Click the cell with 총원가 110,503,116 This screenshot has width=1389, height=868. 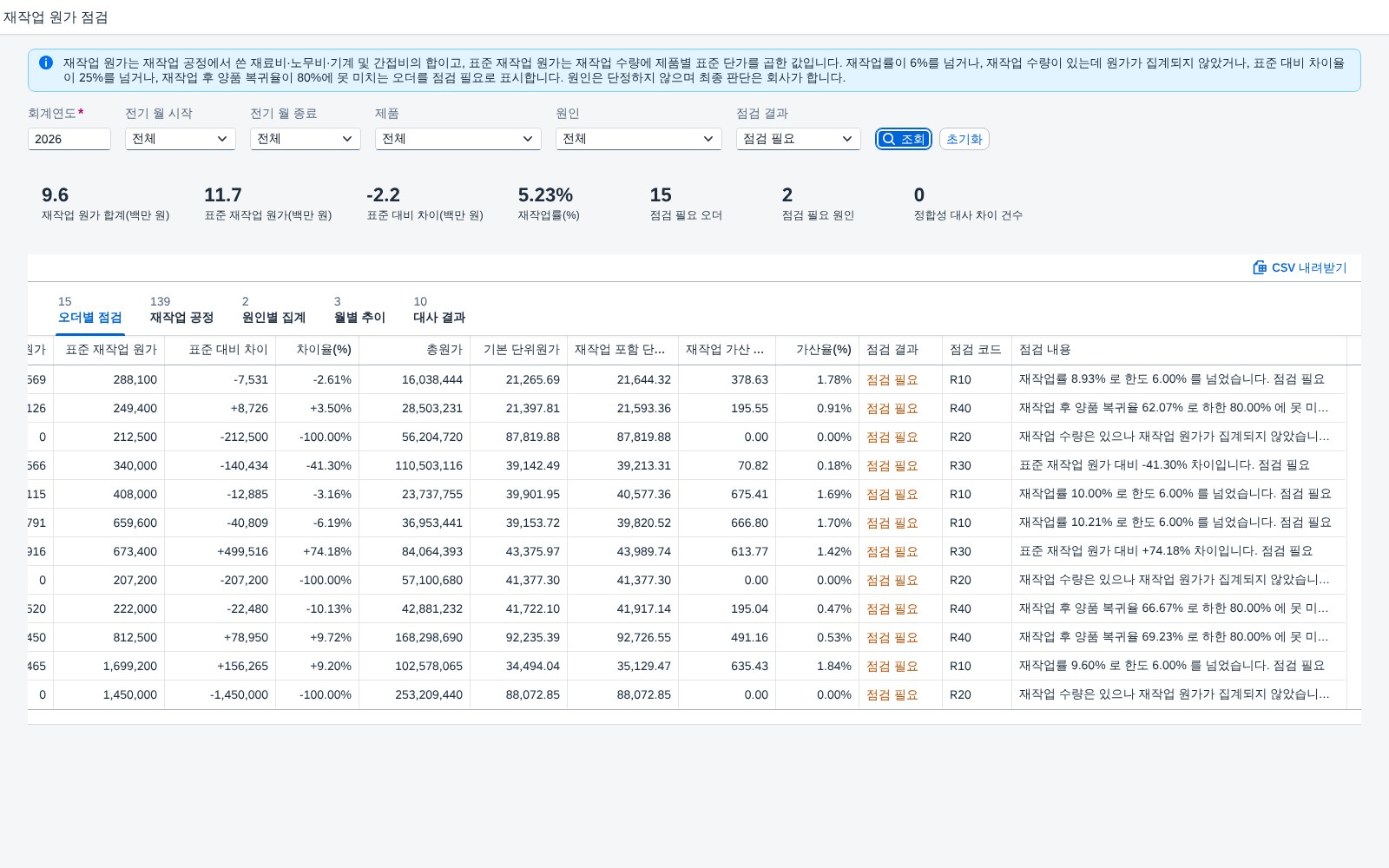[x=415, y=465]
